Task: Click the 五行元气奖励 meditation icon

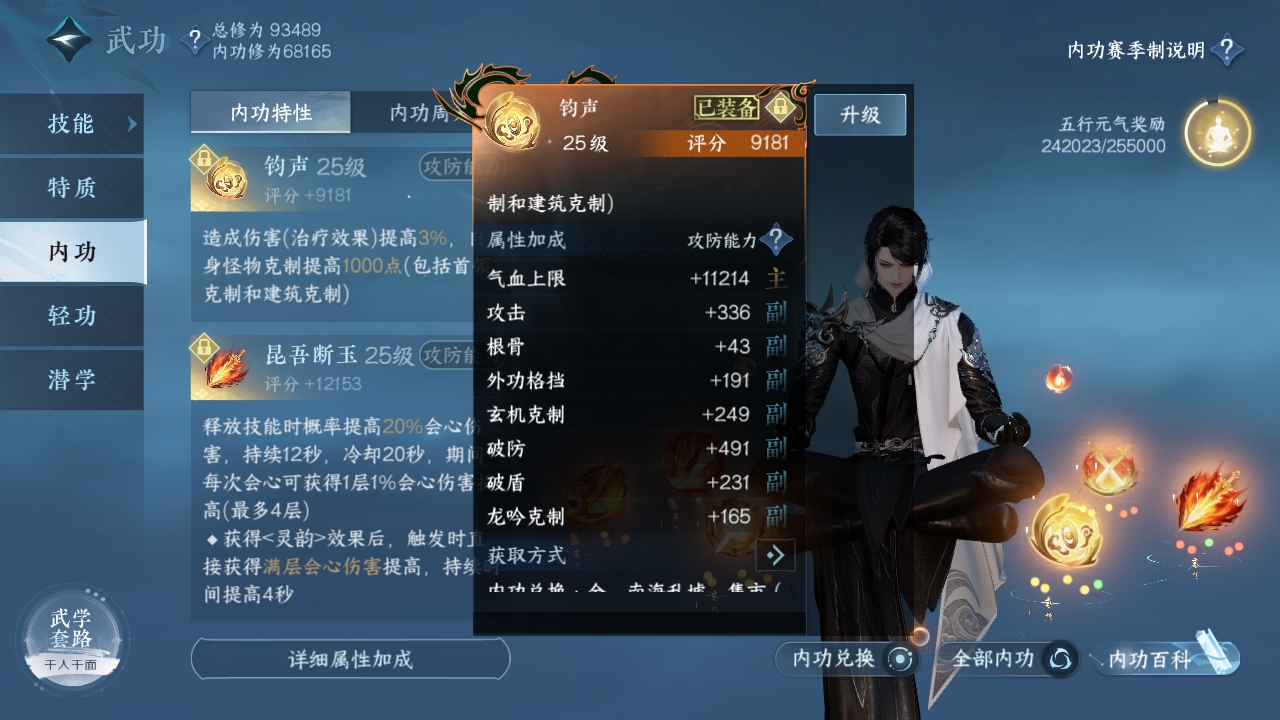Action: point(1217,133)
